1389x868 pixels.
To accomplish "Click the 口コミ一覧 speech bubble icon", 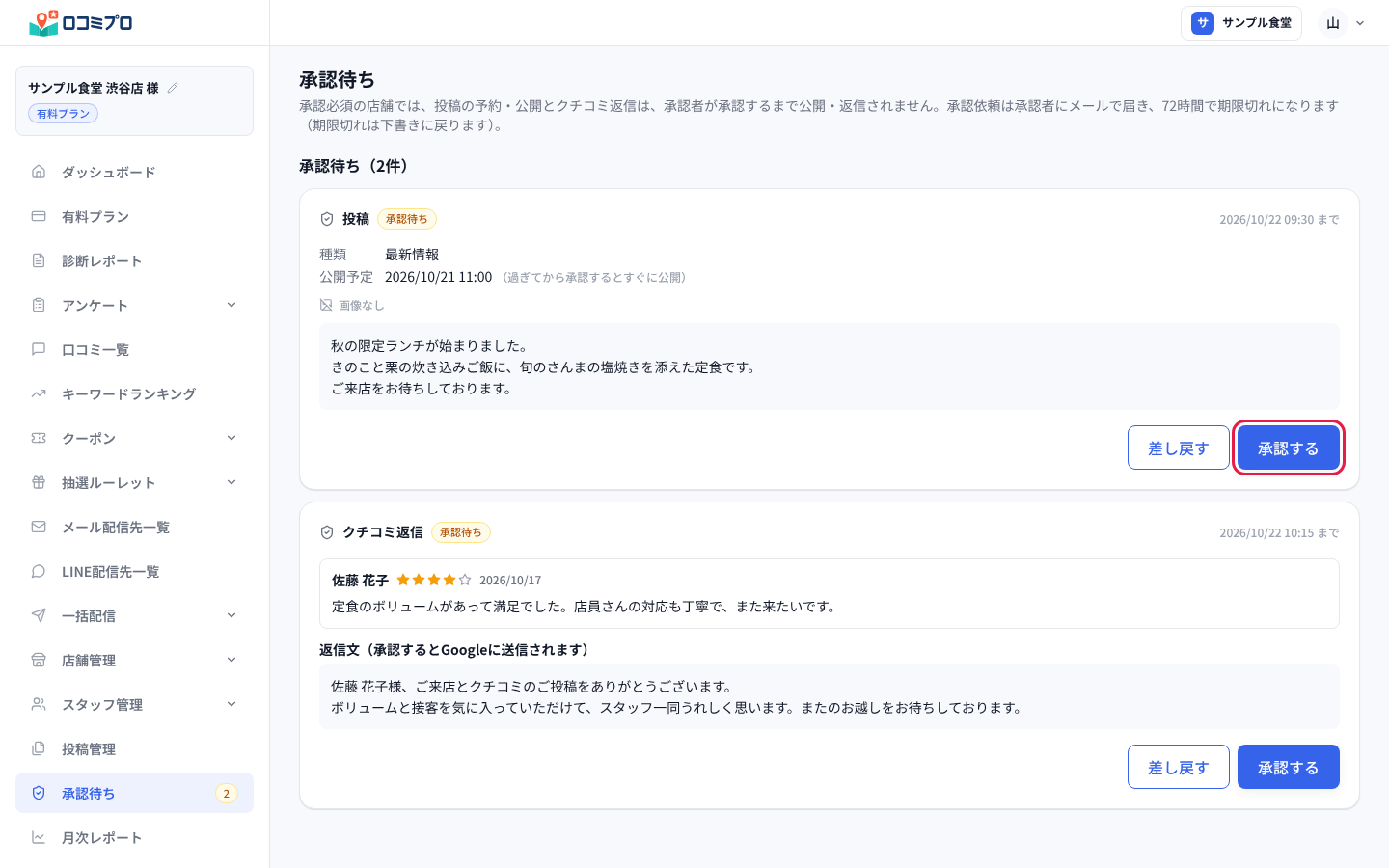I will click(x=39, y=349).
